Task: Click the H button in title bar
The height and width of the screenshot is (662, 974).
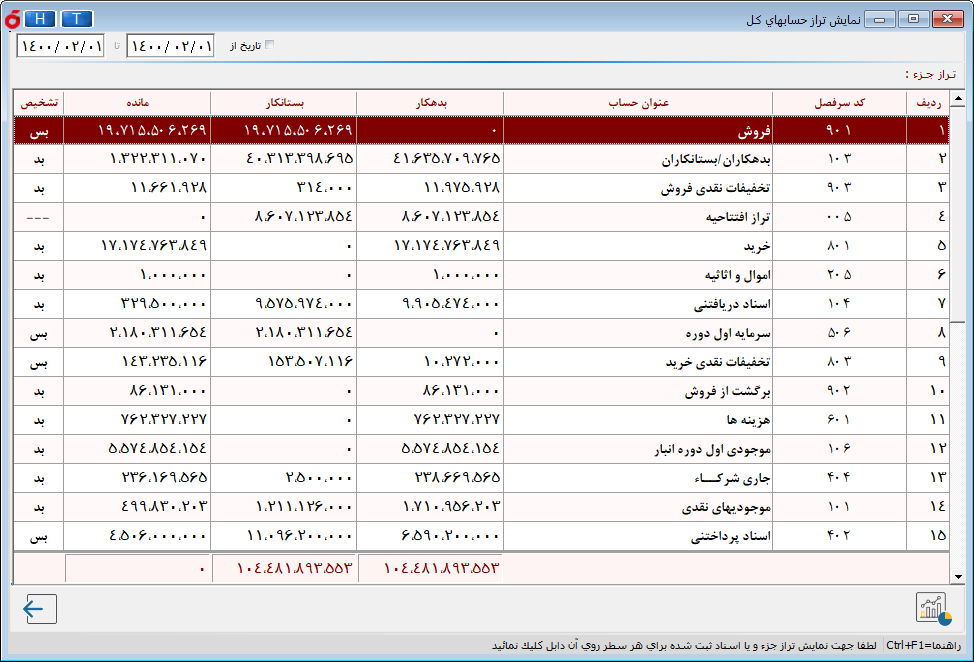Action: click(39, 19)
